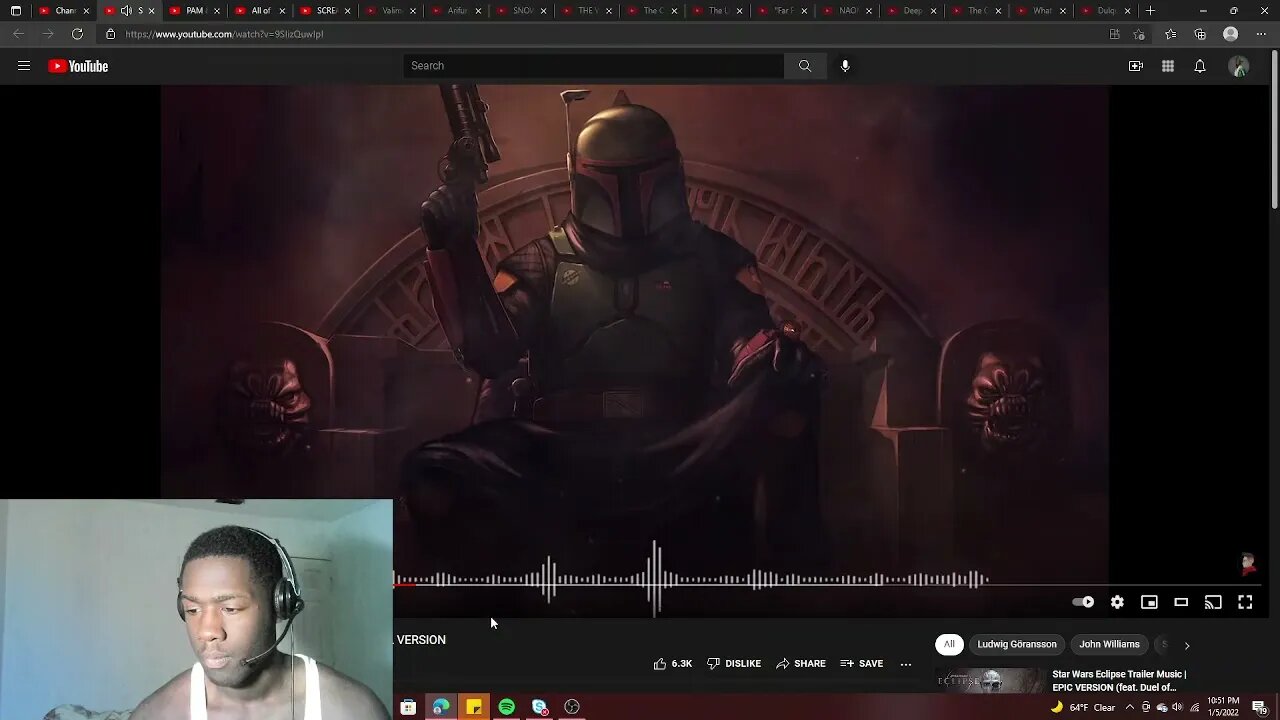Enter full screen video mode
This screenshot has height=720, width=1280.
click(1245, 602)
